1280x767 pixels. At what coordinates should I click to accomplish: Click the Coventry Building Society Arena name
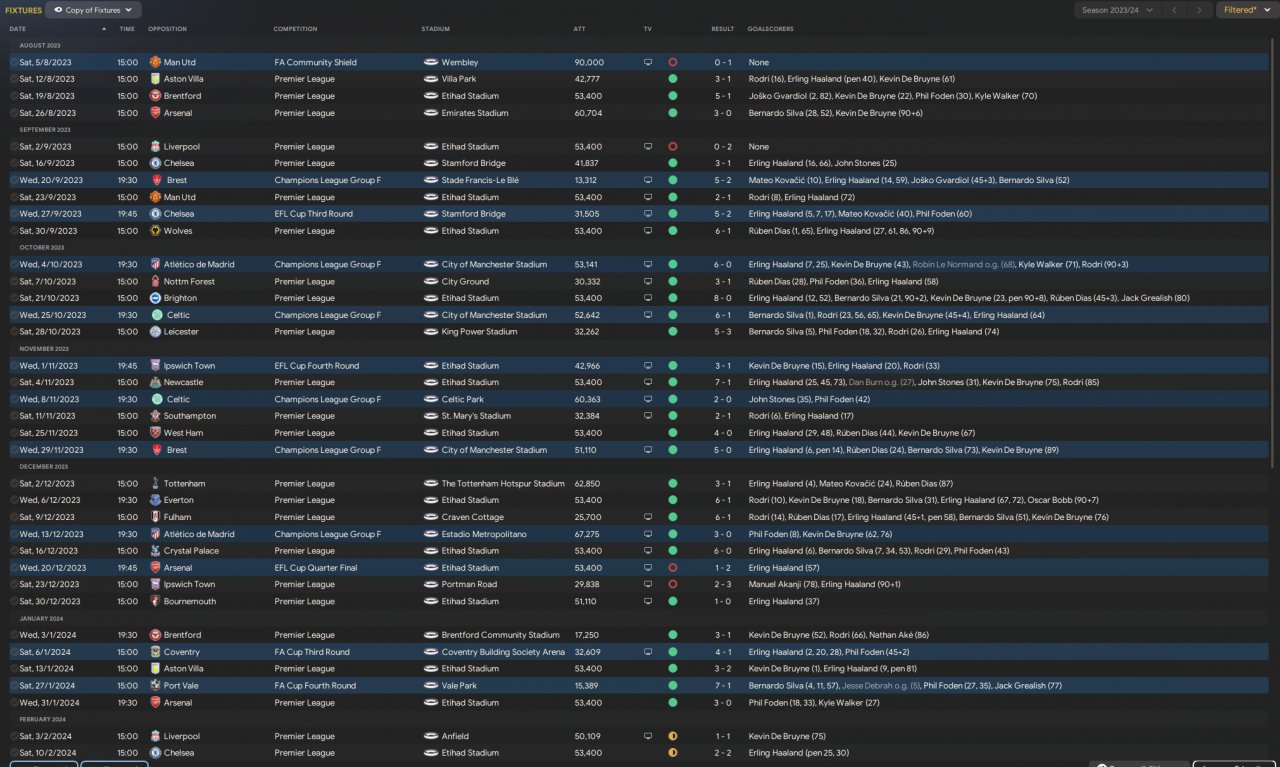(x=503, y=652)
